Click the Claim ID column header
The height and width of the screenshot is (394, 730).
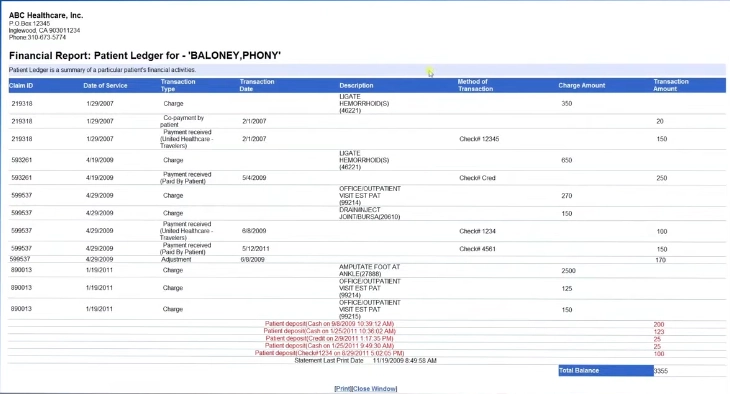21,86
